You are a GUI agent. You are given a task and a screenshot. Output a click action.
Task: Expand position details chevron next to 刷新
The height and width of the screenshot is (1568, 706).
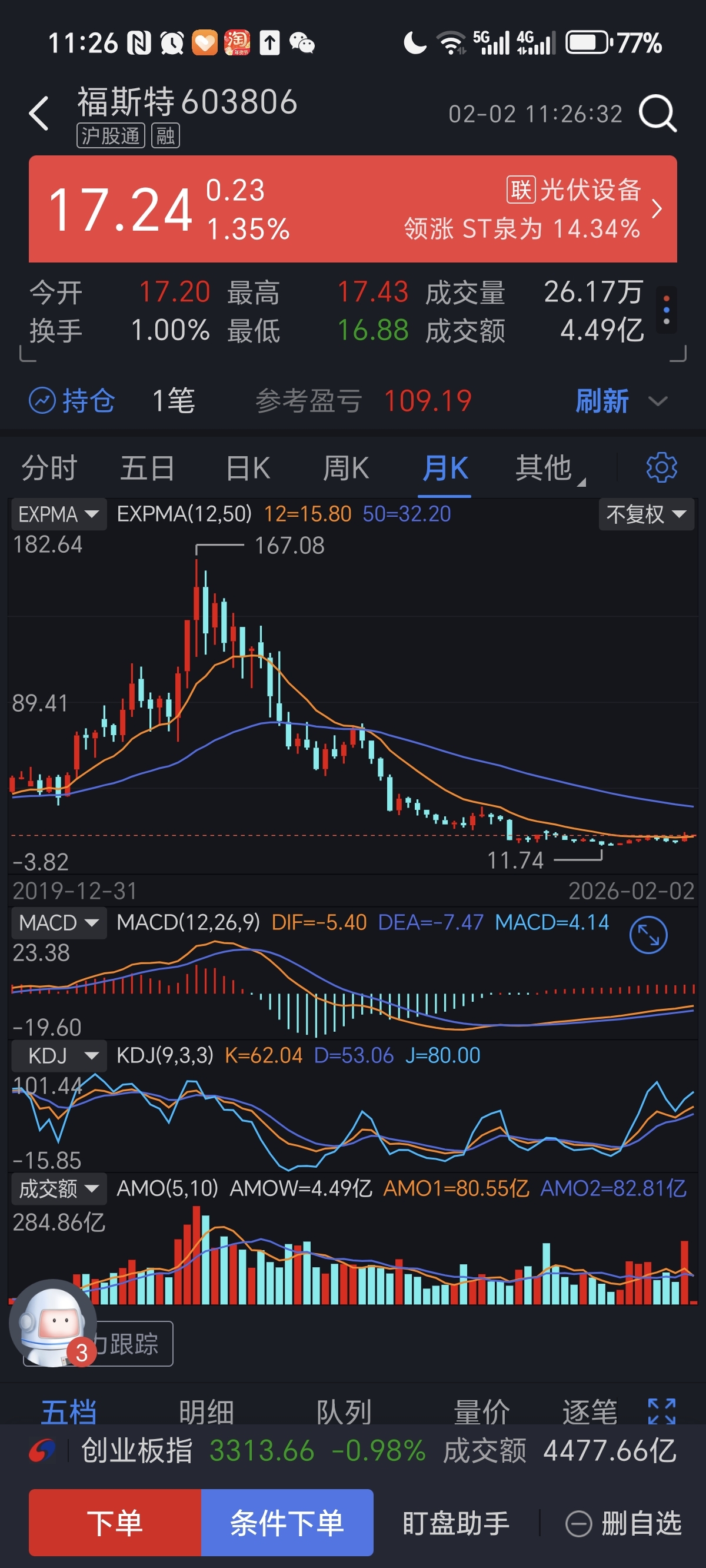click(658, 401)
